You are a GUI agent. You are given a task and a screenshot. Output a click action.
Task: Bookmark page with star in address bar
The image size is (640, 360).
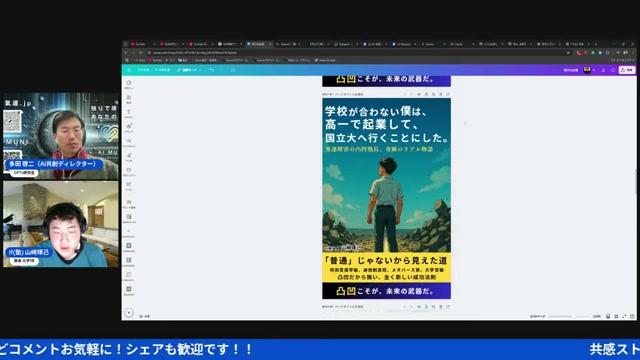(568, 53)
